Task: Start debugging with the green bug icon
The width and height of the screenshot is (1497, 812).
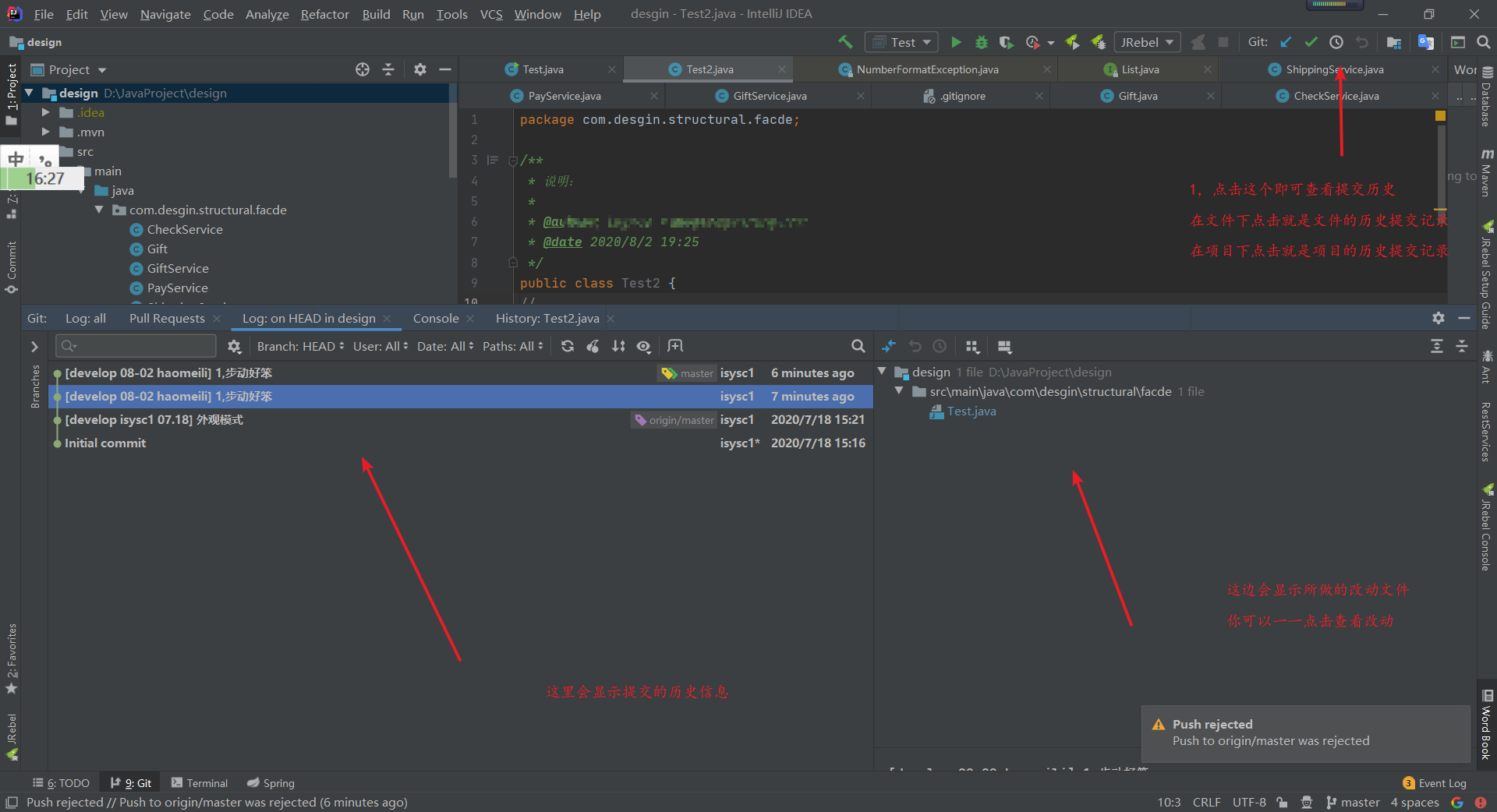Action: point(981,42)
